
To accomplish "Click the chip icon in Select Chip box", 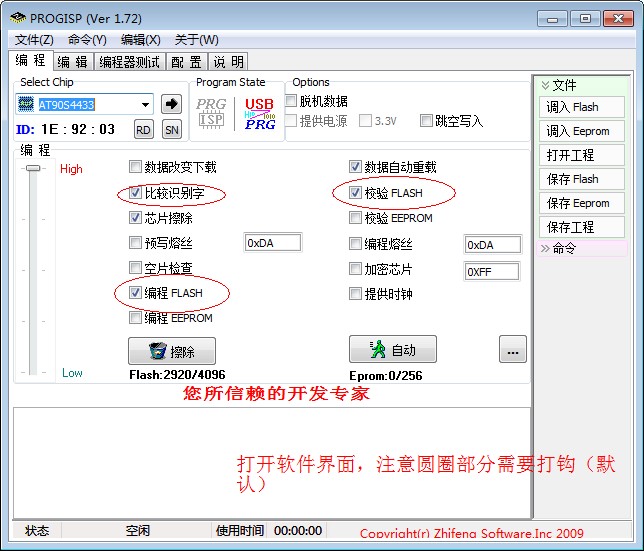I will point(25,104).
